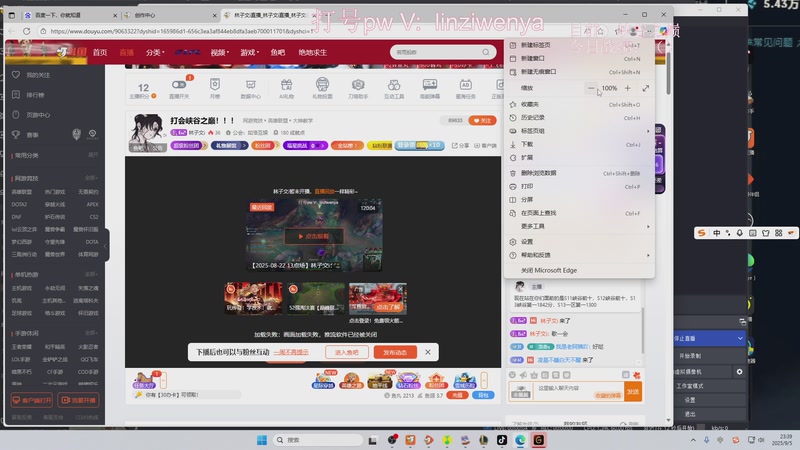Click the emoji icon in chat toolbar
Image resolution: width=800 pixels, height=450 pixels.
click(x=512, y=375)
